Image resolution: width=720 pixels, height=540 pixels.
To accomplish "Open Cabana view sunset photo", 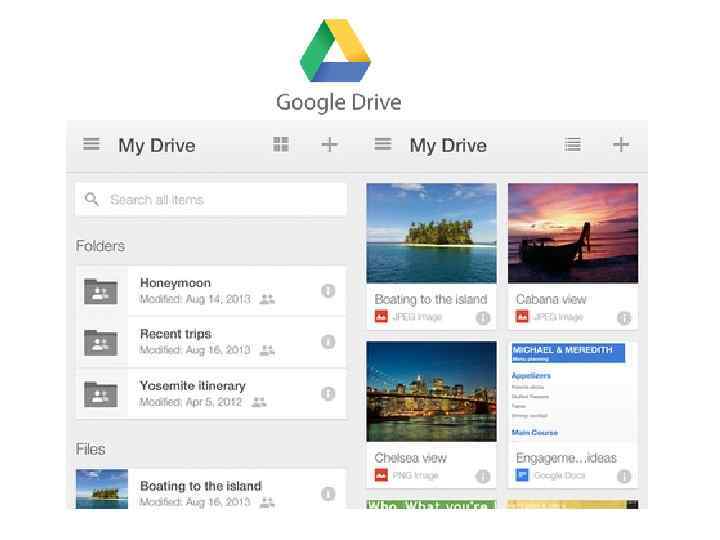I will 573,233.
